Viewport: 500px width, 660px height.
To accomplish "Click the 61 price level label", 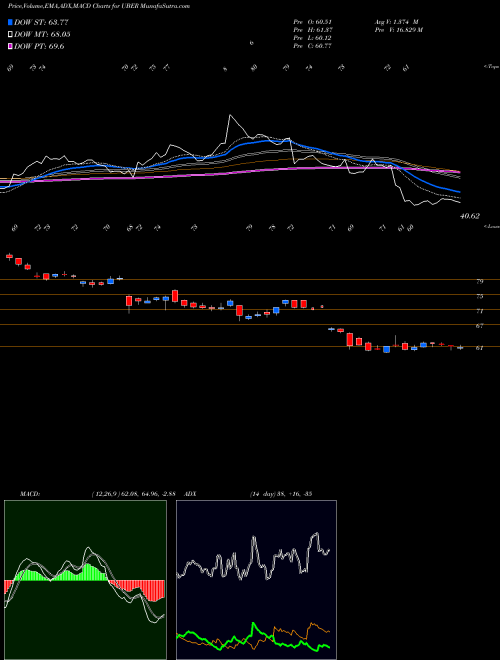I will coord(480,349).
